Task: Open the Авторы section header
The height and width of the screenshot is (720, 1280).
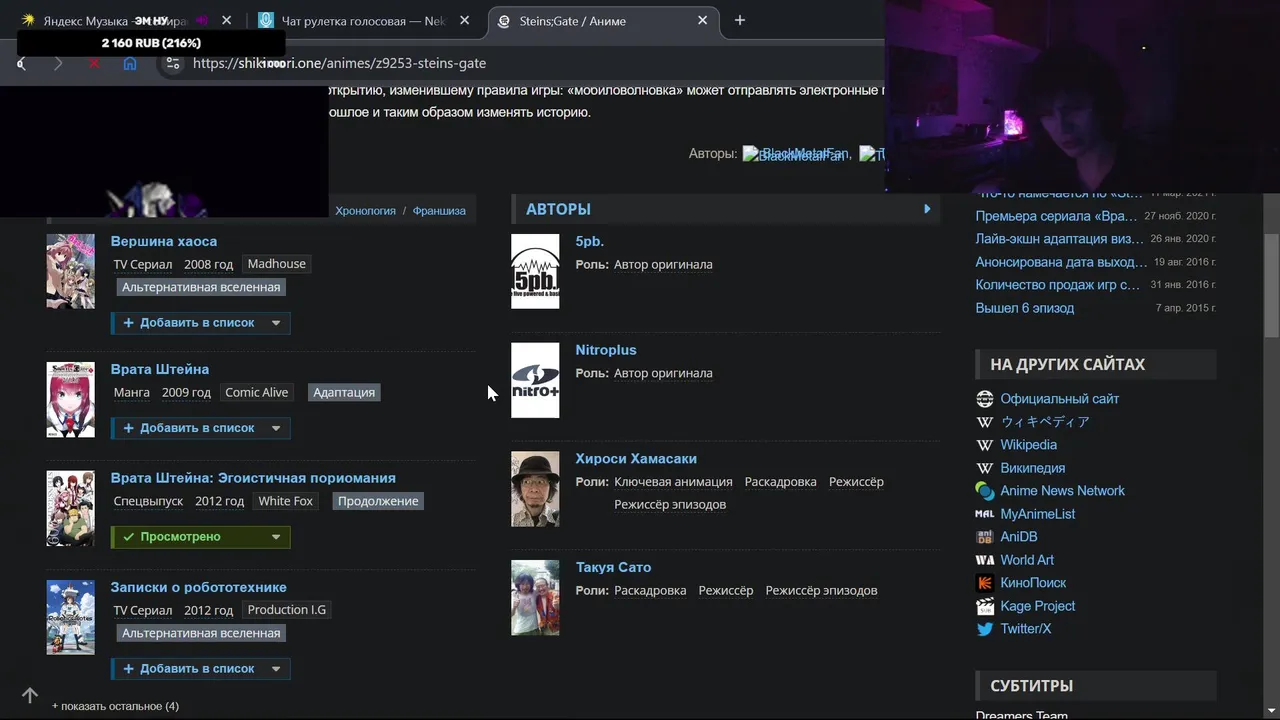Action: click(x=559, y=209)
